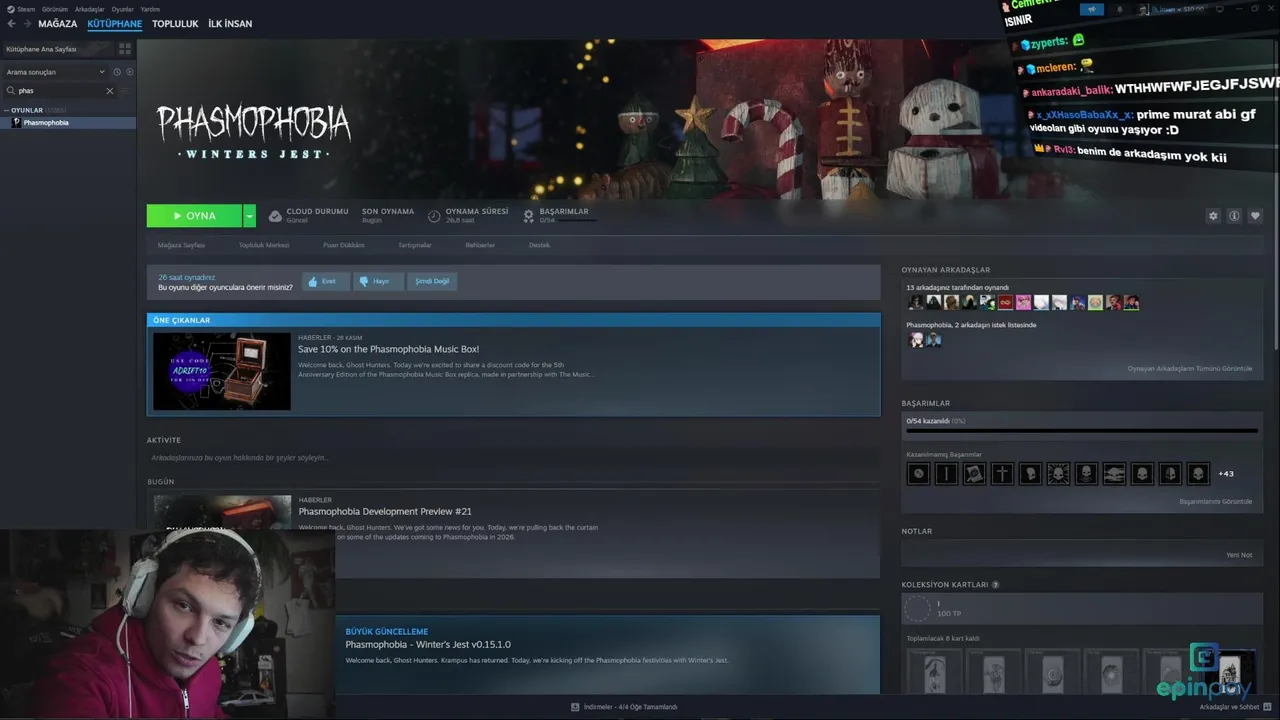Image resolution: width=1280 pixels, height=720 pixels.
Task: Click the pink friend avatar
Action: (1023, 302)
